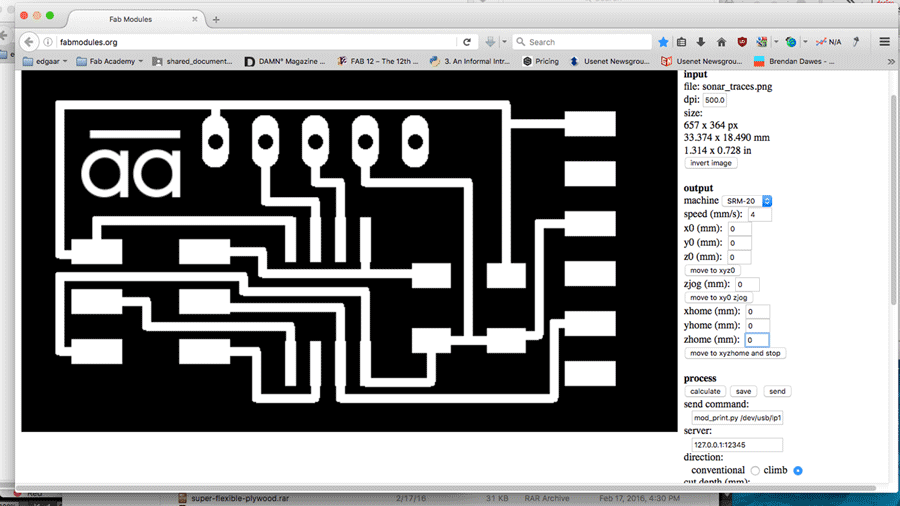Screen dimensions: 900x506
Task: Click the browser Search box
Action: [x=582, y=42]
